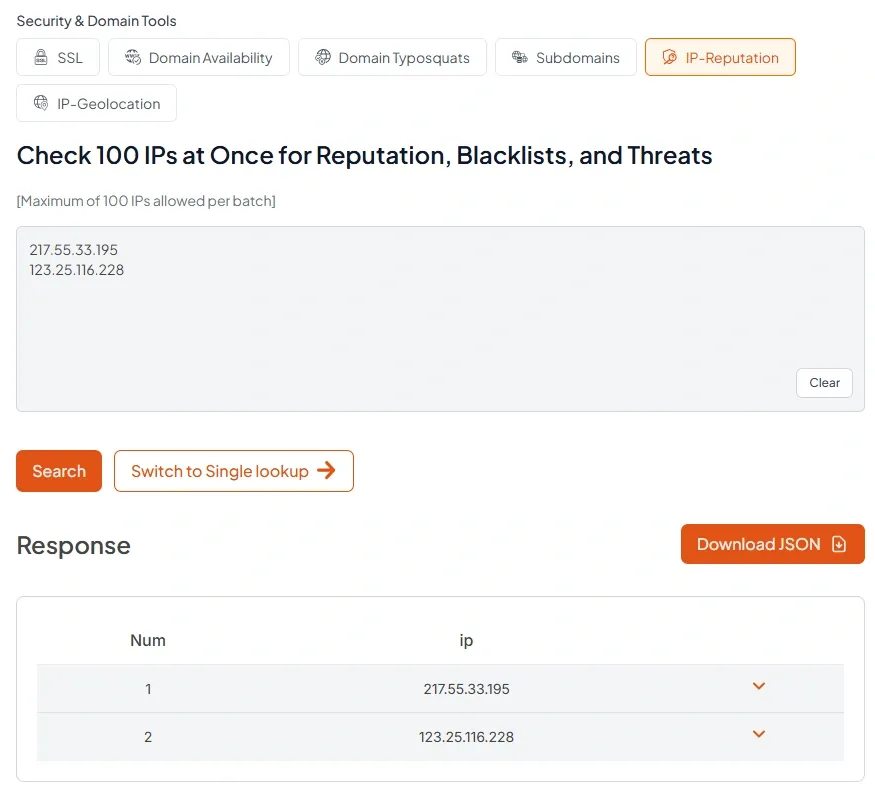The height and width of the screenshot is (792, 875).
Task: Click the Subdomains icon
Action: (x=520, y=57)
